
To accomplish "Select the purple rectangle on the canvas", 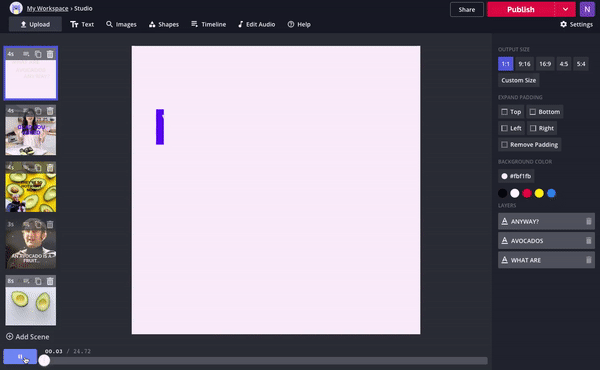I will 160,127.
